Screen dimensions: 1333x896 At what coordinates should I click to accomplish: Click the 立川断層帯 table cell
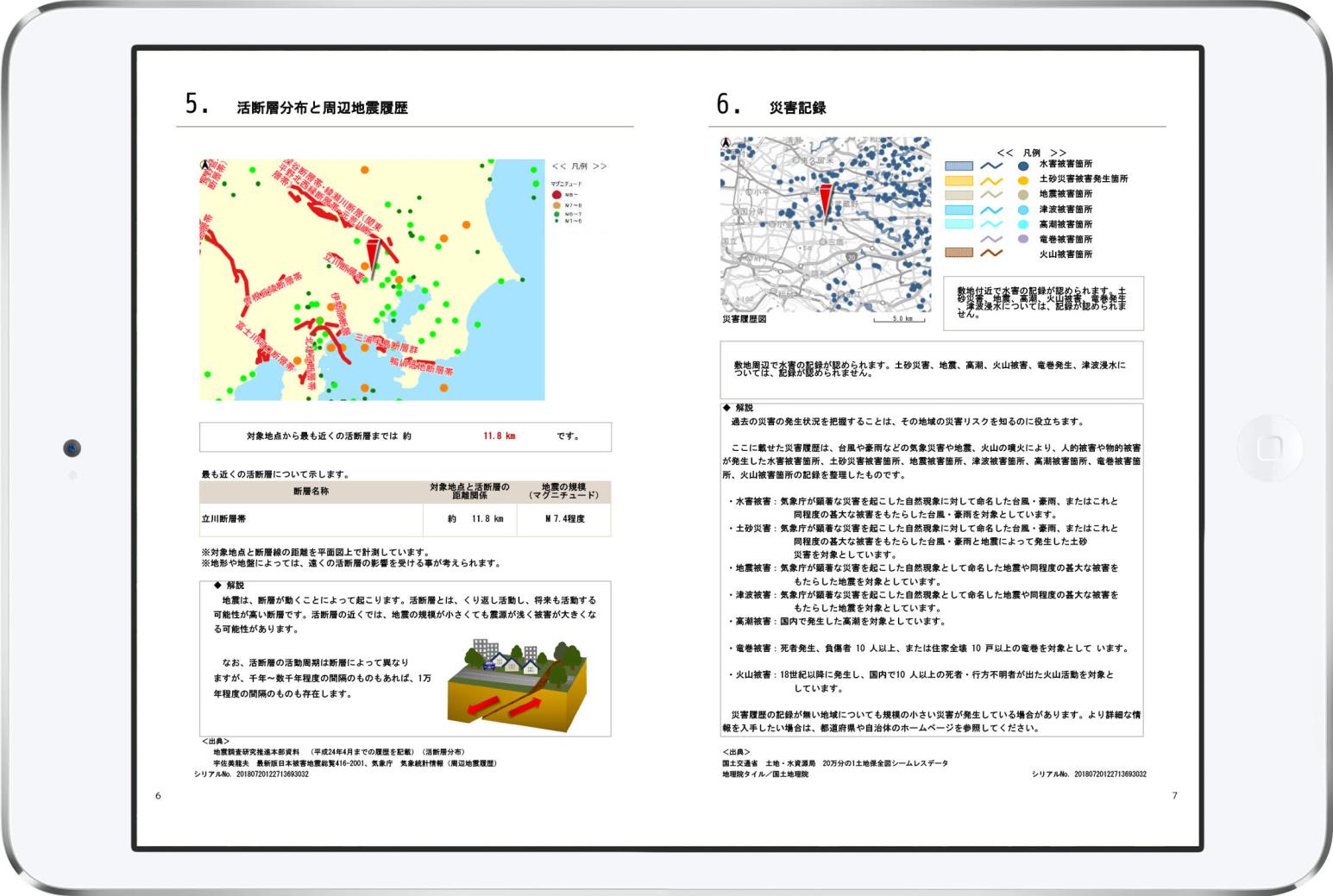point(311,520)
